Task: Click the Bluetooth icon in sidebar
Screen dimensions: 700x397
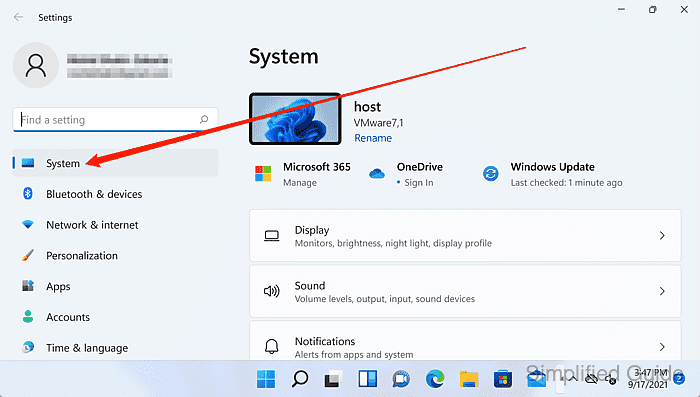Action: point(28,193)
